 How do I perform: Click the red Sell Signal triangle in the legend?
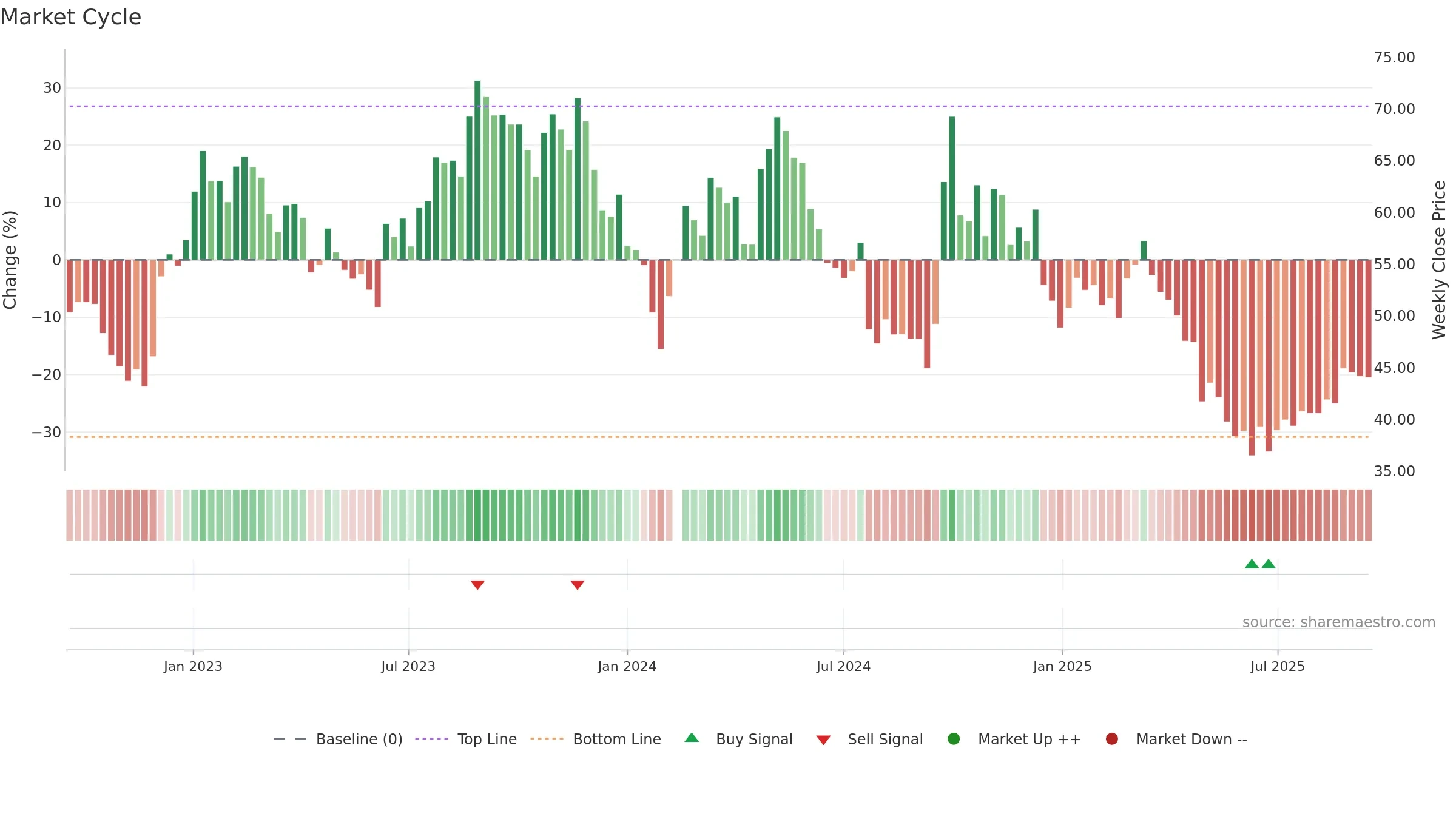(x=823, y=740)
